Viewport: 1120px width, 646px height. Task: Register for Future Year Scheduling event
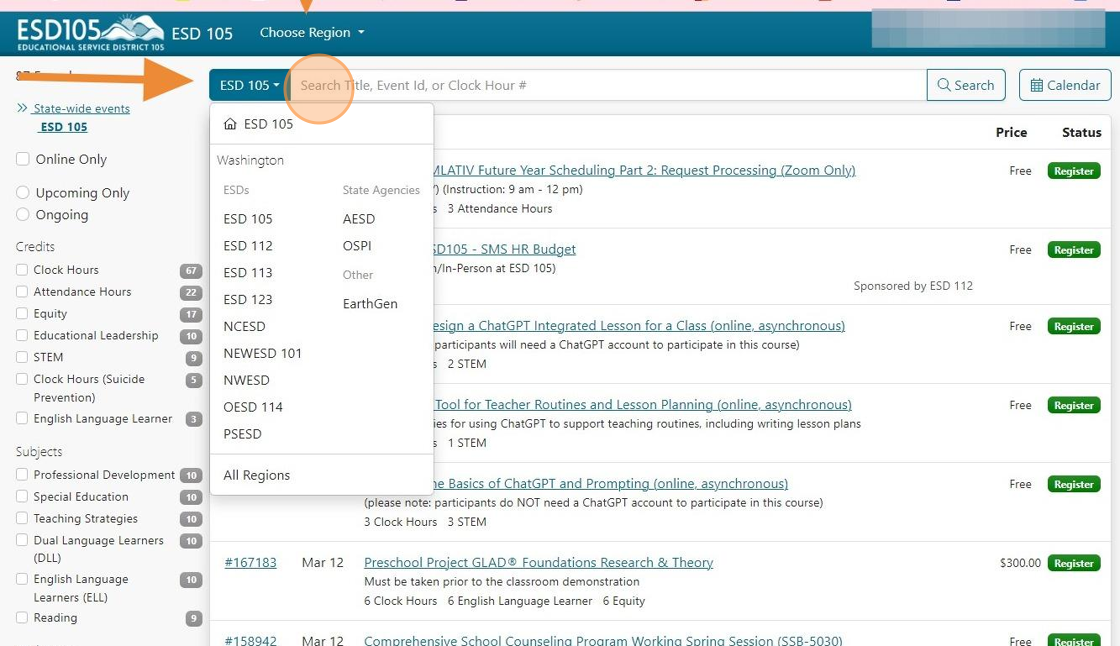1074,171
